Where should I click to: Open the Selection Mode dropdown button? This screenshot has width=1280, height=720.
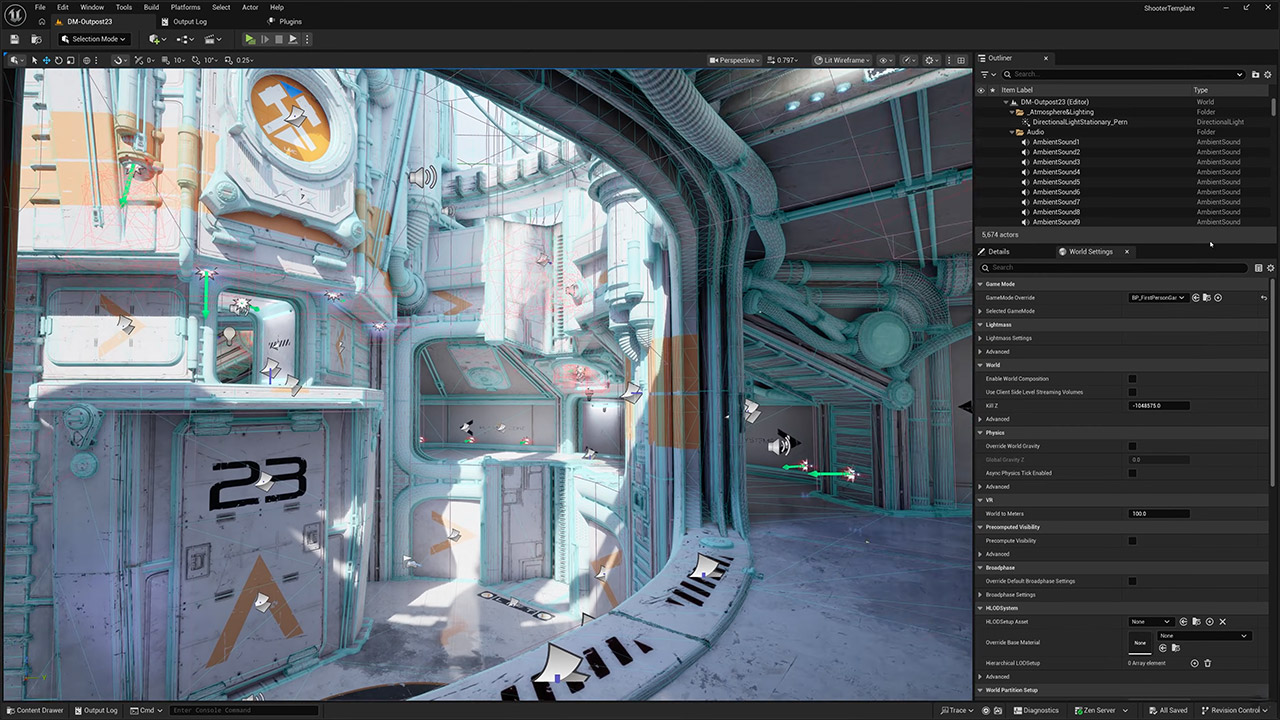click(93, 39)
